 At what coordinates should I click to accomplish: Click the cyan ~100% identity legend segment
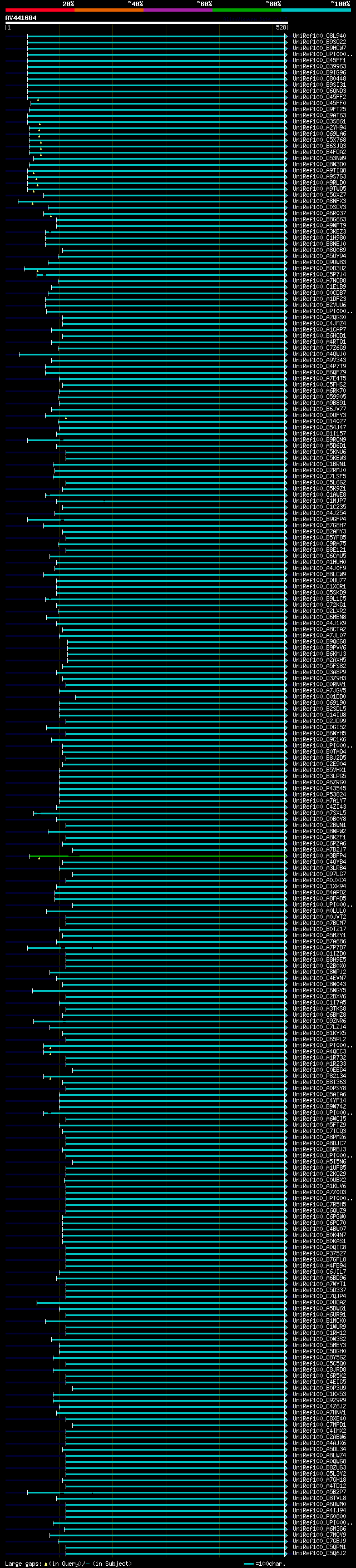[x=317, y=11]
